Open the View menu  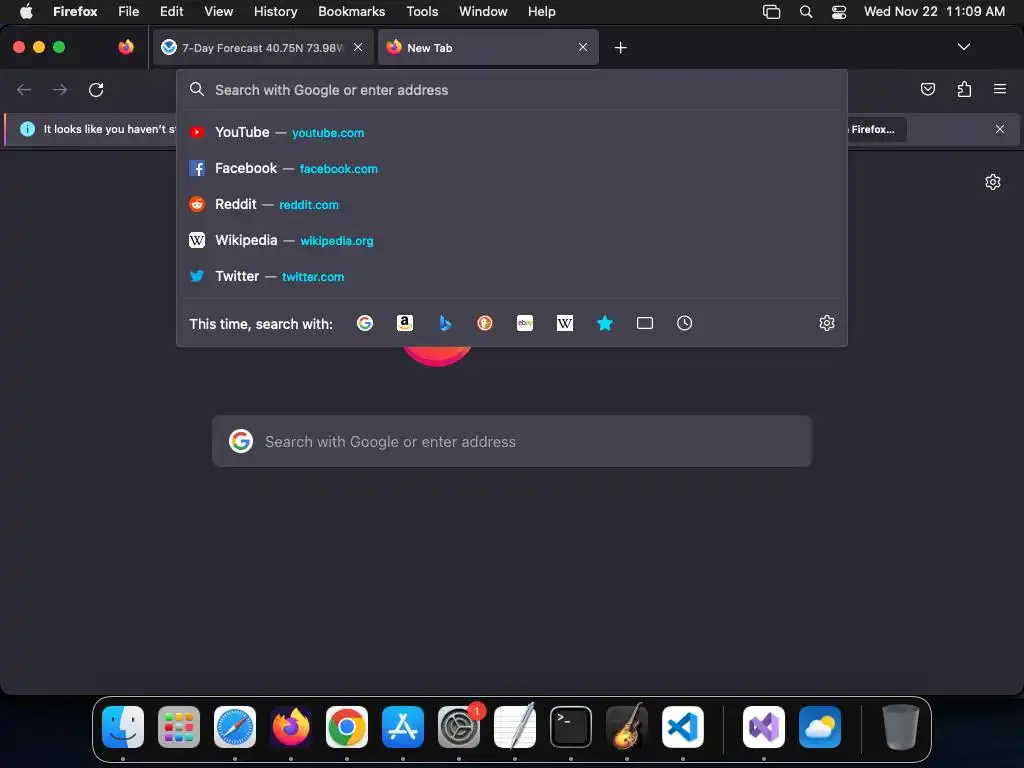pyautogui.click(x=218, y=11)
